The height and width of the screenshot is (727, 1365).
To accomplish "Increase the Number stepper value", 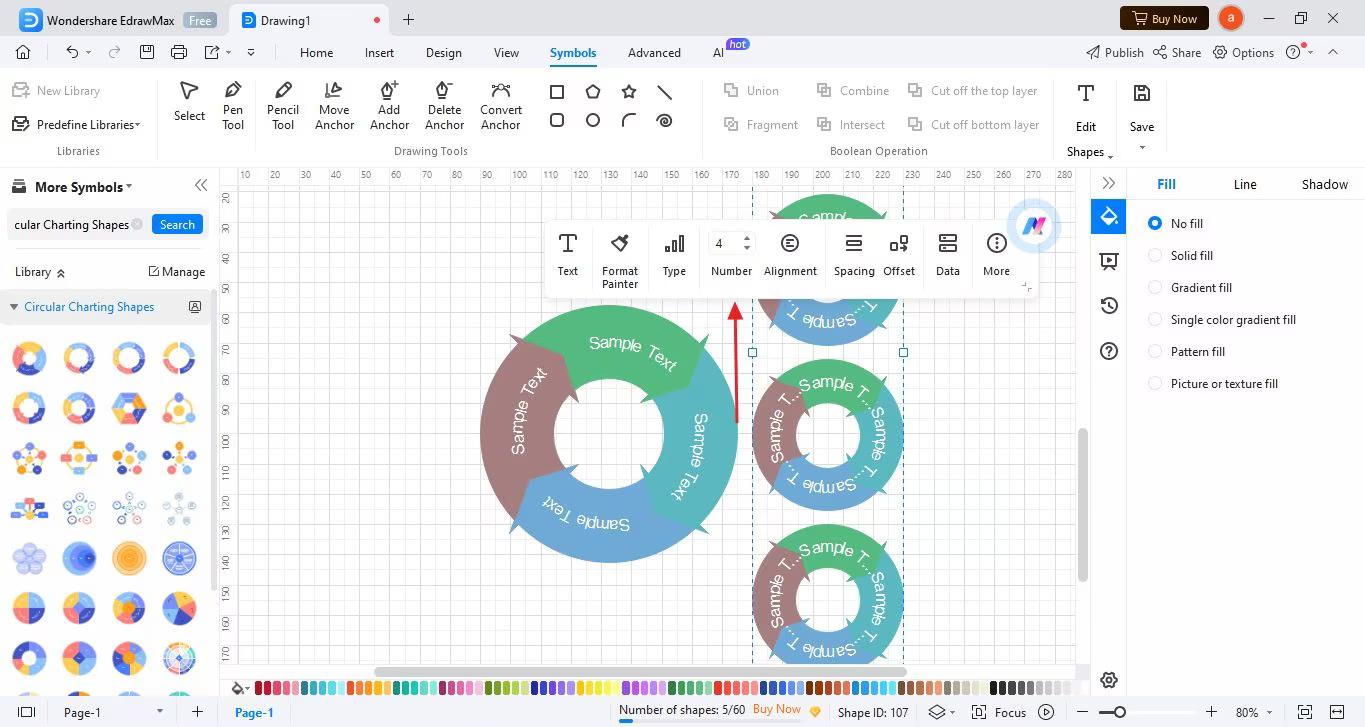I will (x=747, y=238).
